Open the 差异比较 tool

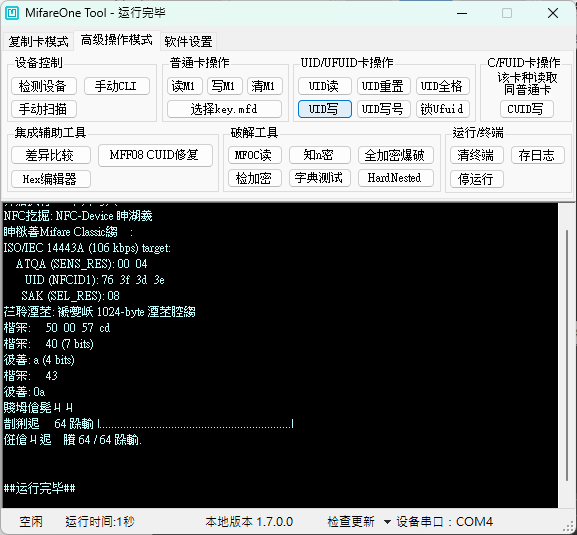click(x=51, y=155)
